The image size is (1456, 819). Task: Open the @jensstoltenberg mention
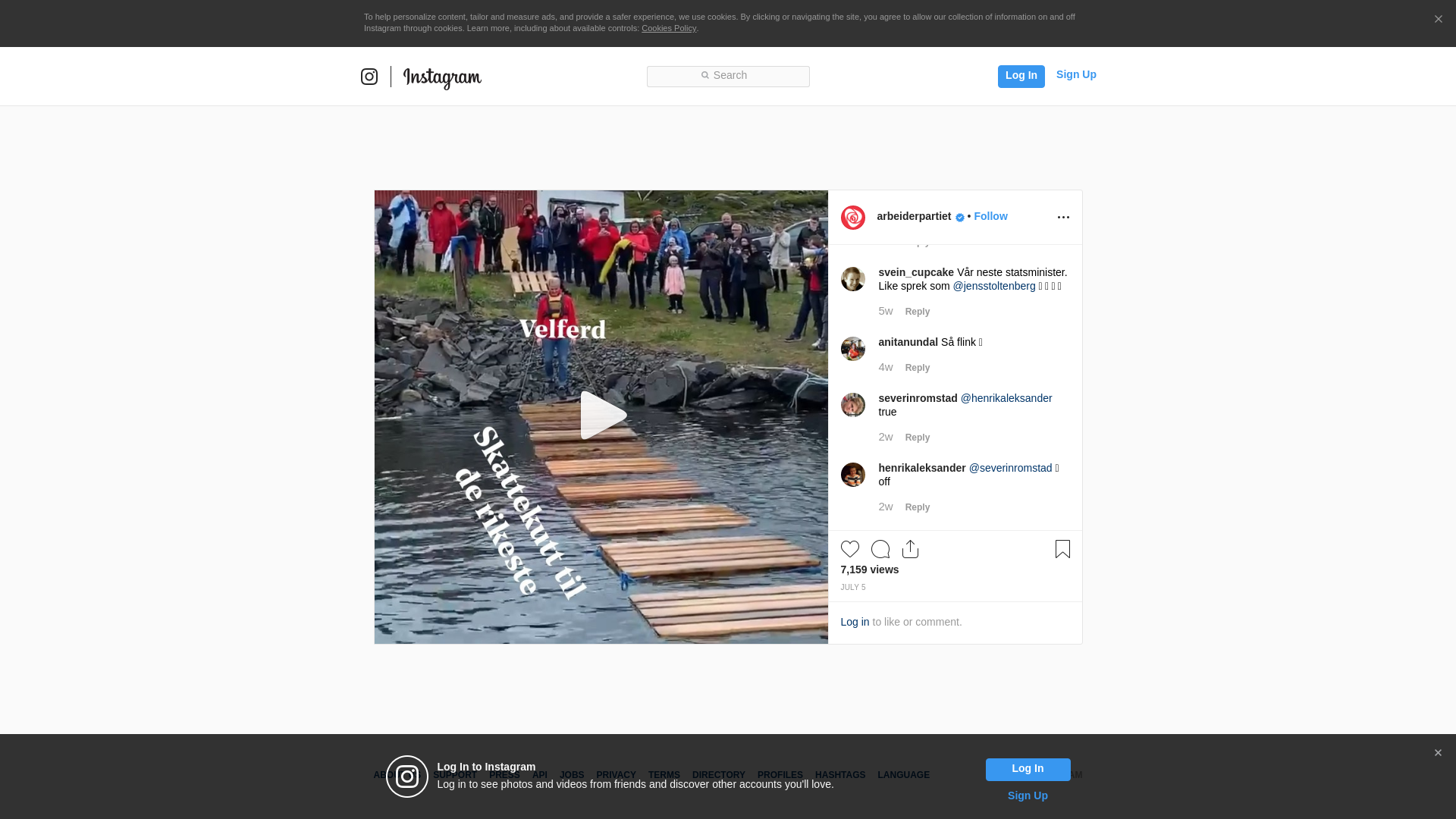(x=994, y=286)
